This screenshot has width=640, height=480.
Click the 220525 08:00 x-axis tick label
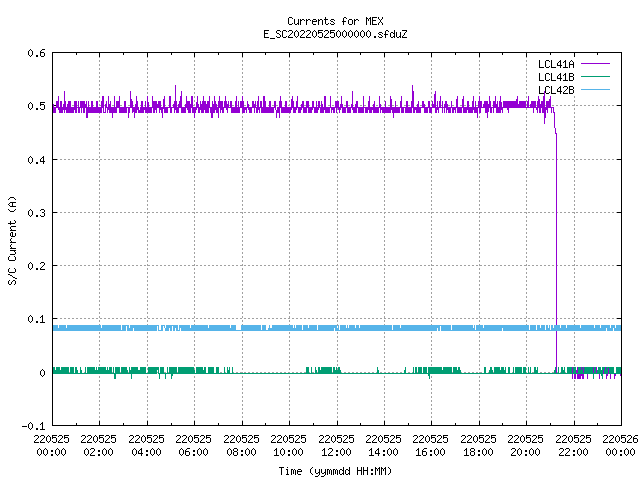tap(241, 446)
